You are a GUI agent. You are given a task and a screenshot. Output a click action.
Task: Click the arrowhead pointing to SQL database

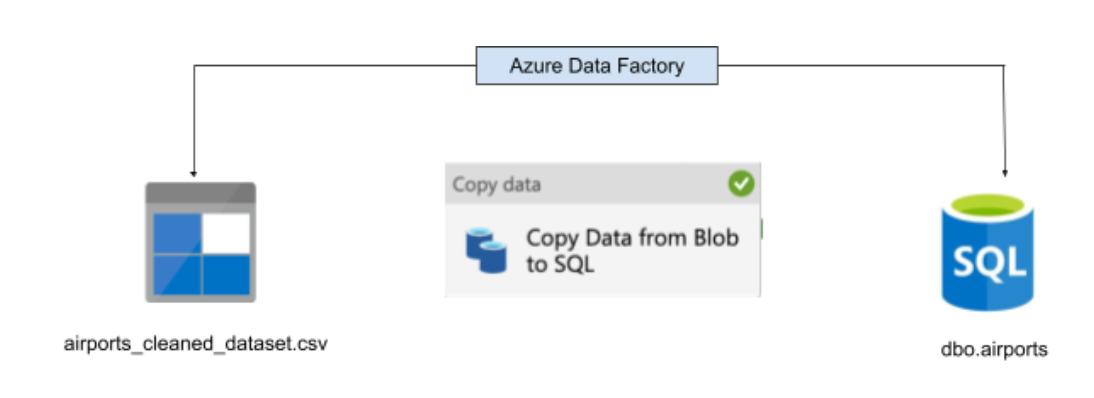click(x=1005, y=173)
